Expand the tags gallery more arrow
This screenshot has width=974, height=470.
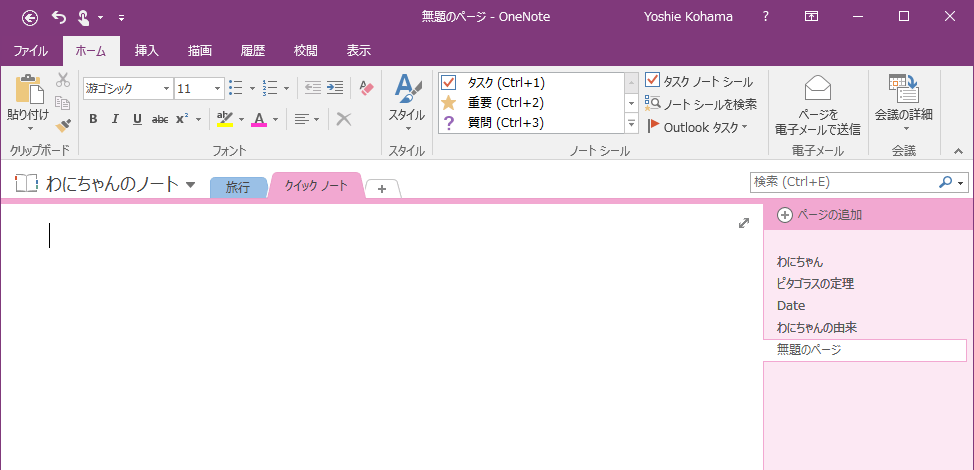pos(631,124)
